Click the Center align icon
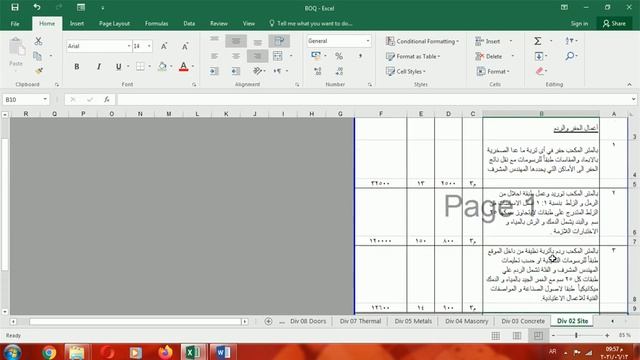Image resolution: width=640 pixels, height=360 pixels. 236,56
